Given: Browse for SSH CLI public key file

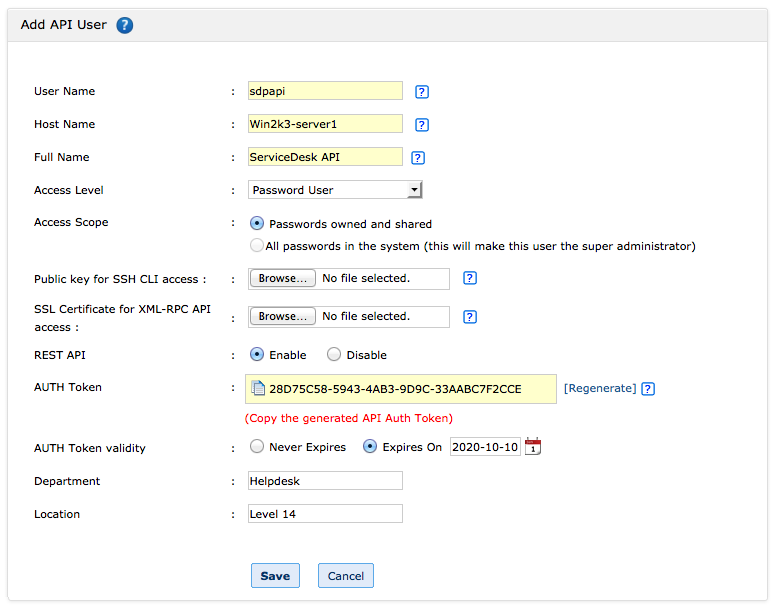Looking at the screenshot, I should [x=283, y=279].
